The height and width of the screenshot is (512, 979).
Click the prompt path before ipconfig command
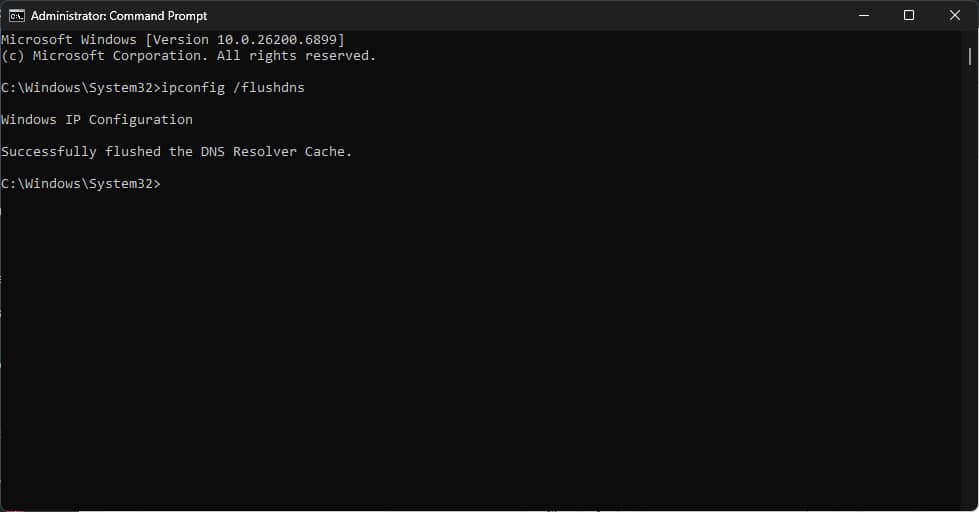80,88
